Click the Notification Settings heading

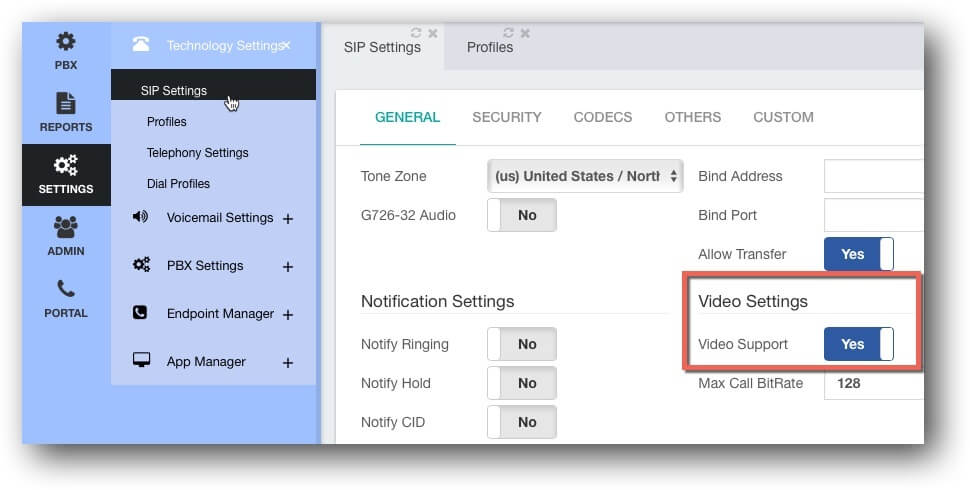[x=437, y=301]
